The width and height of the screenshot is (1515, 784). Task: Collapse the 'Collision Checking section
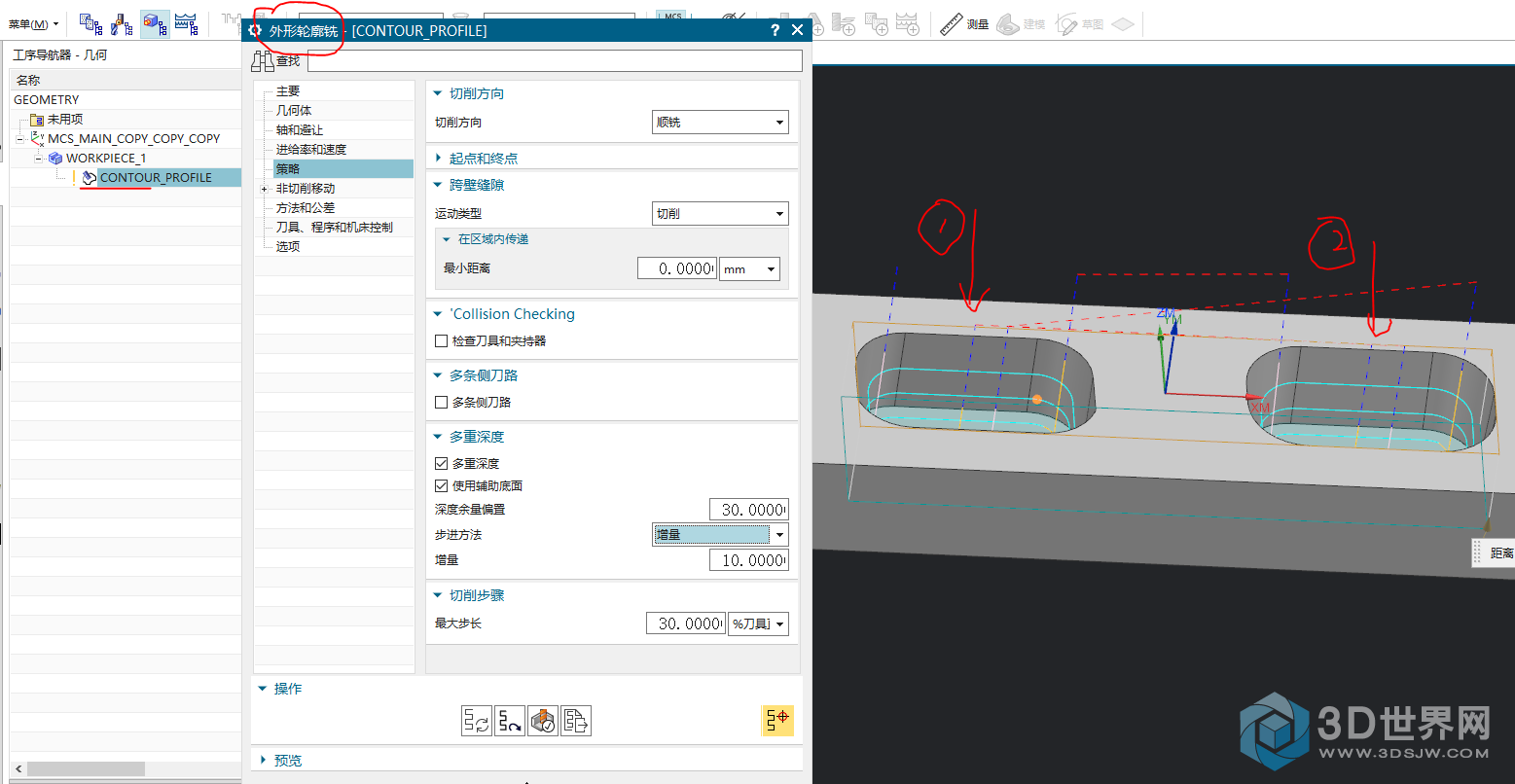coord(438,314)
